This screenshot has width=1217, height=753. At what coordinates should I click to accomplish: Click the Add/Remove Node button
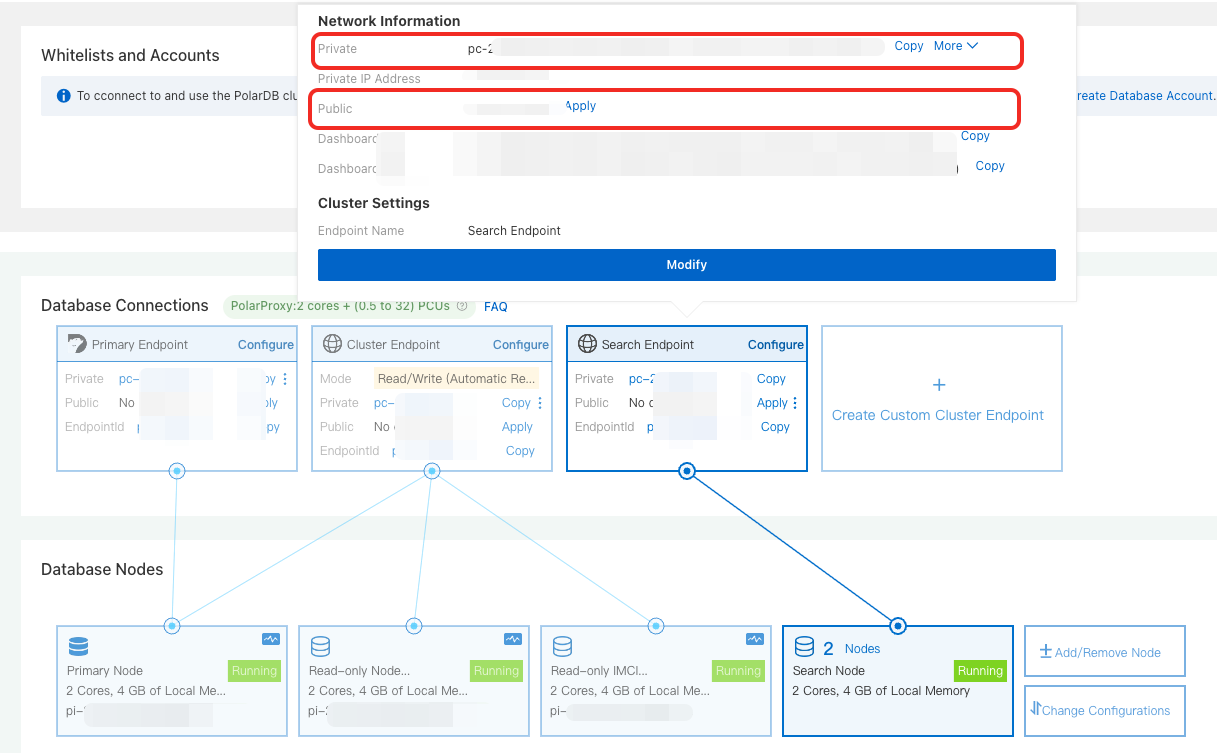pos(1105,652)
